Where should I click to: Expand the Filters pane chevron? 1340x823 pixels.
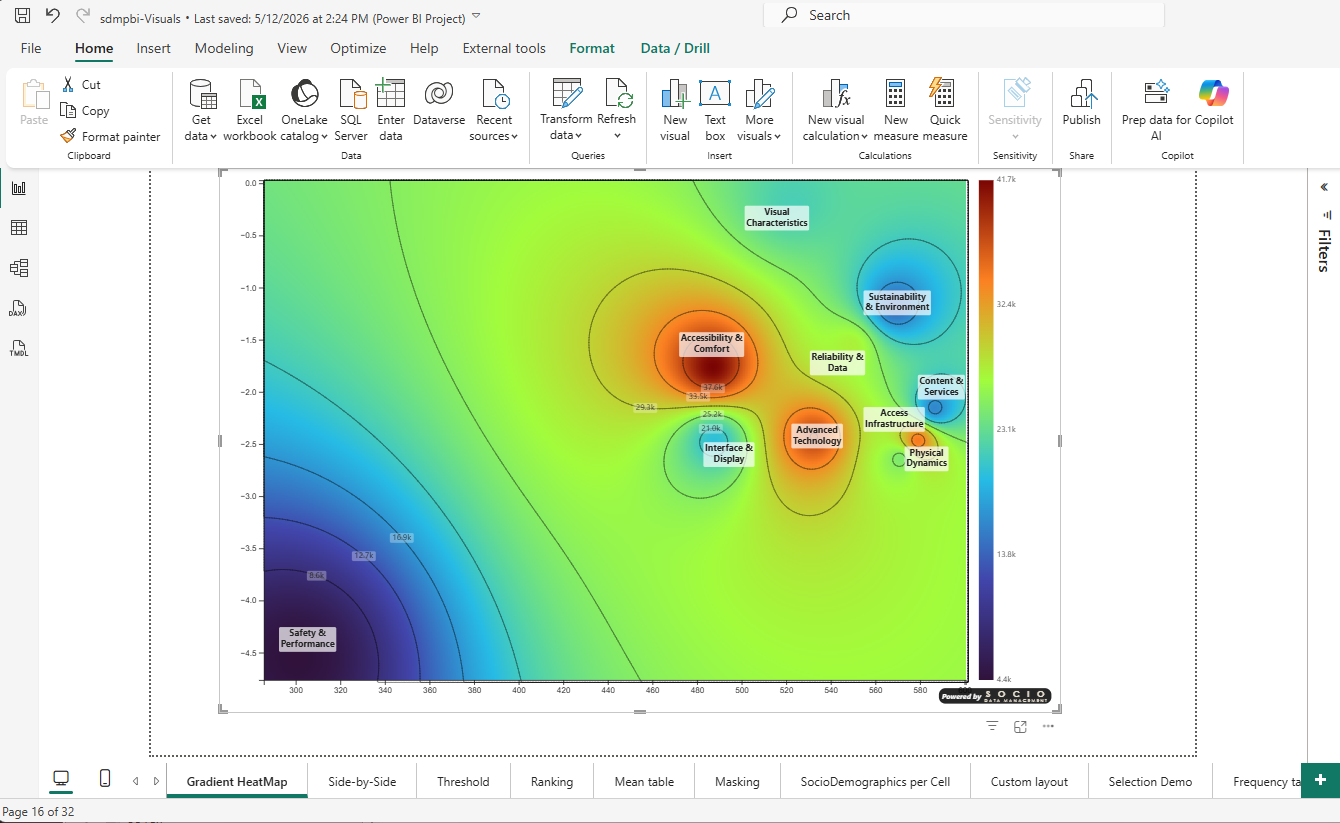tap(1324, 187)
